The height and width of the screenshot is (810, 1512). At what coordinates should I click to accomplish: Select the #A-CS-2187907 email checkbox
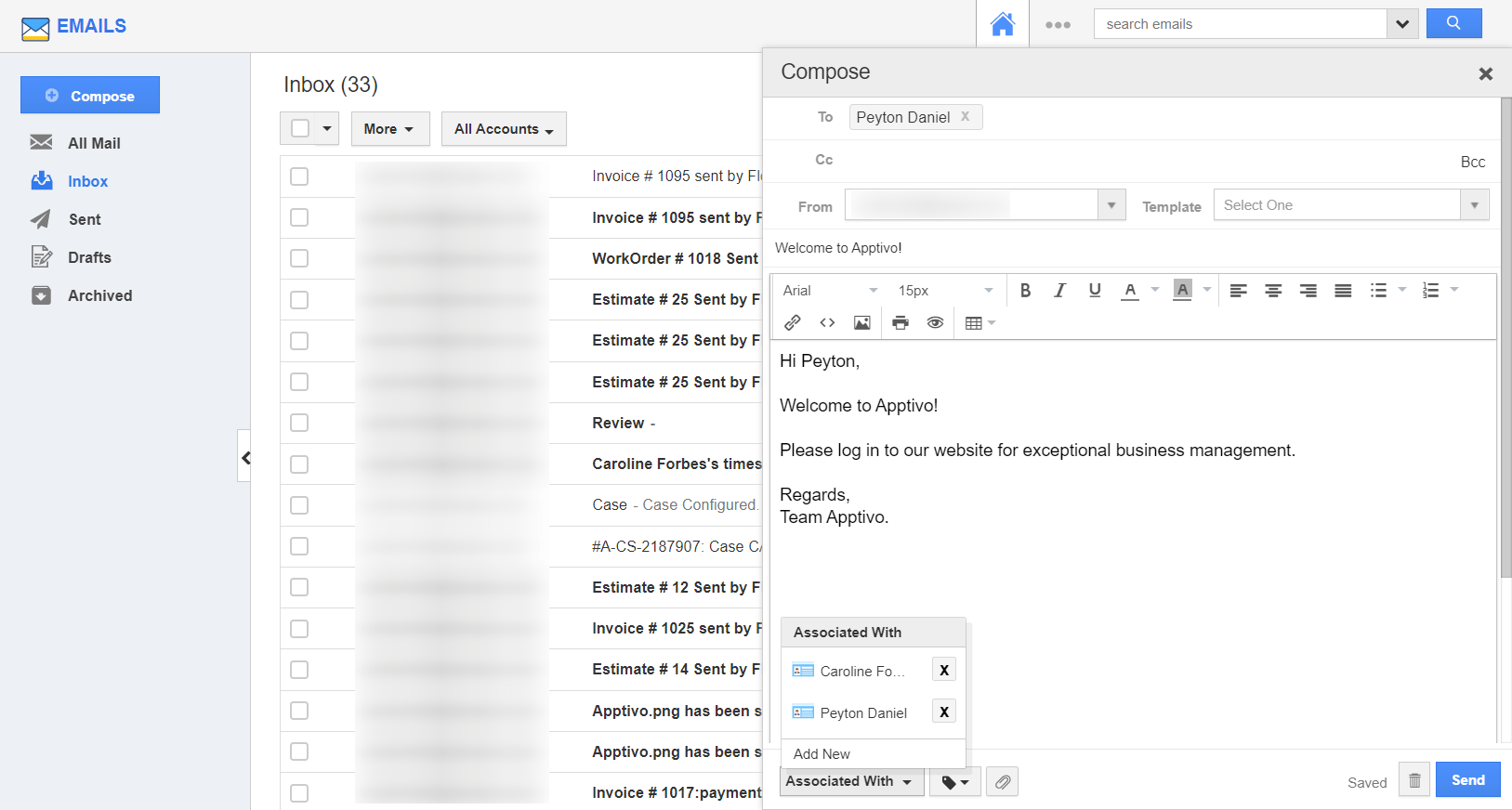tap(299, 546)
